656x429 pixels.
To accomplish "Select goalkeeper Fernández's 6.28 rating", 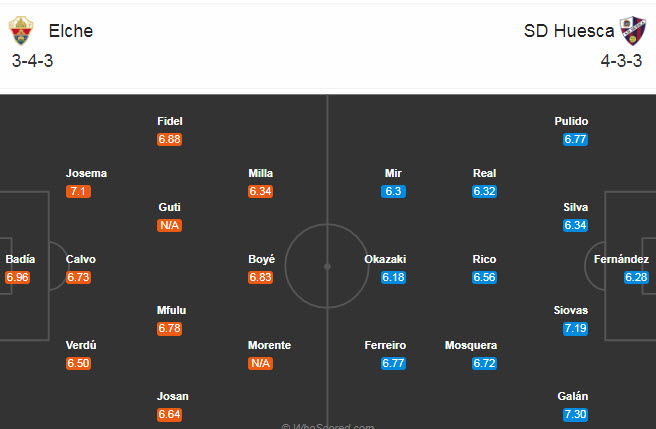I will coord(637,277).
